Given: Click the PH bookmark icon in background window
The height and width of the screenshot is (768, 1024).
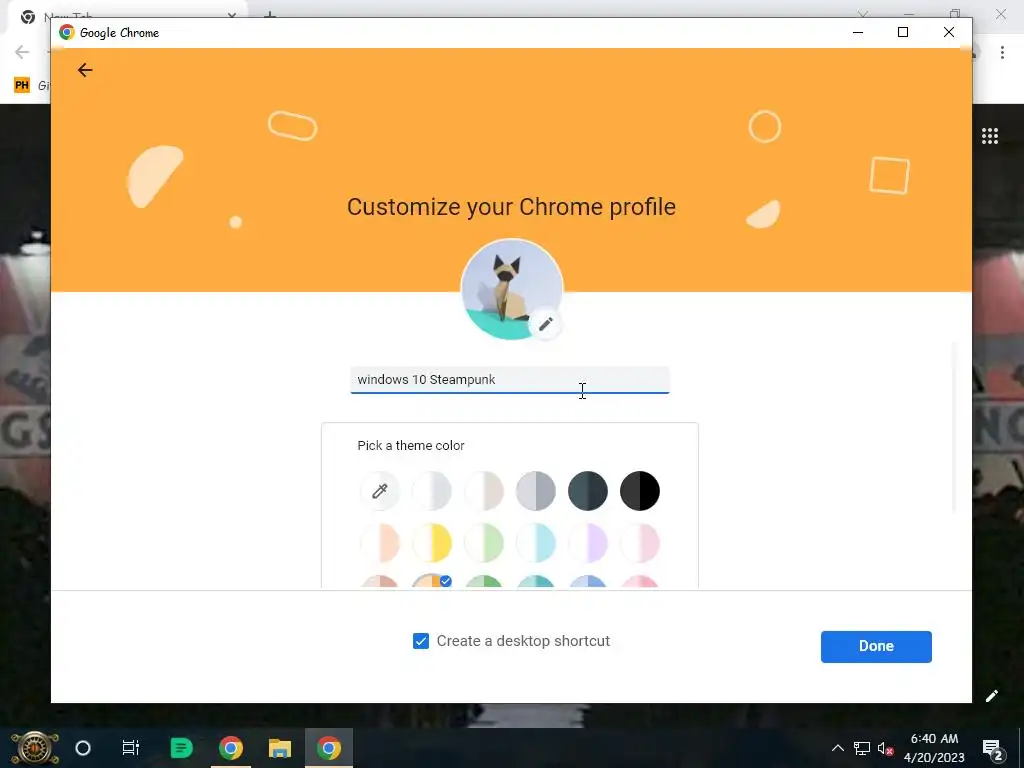Looking at the screenshot, I should tap(22, 85).
